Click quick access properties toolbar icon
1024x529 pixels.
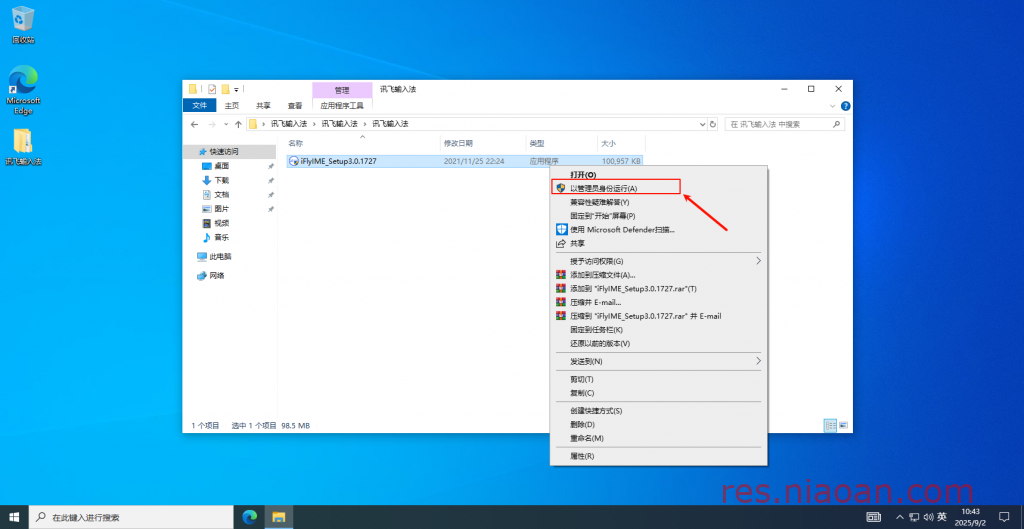[212, 89]
